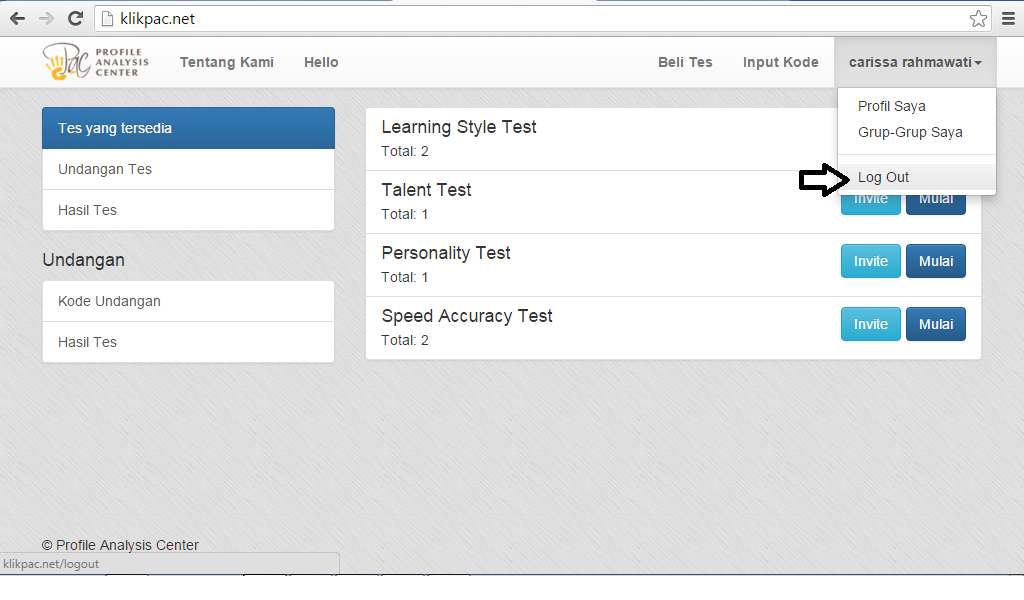Click the Hello navbar link

point(321,62)
